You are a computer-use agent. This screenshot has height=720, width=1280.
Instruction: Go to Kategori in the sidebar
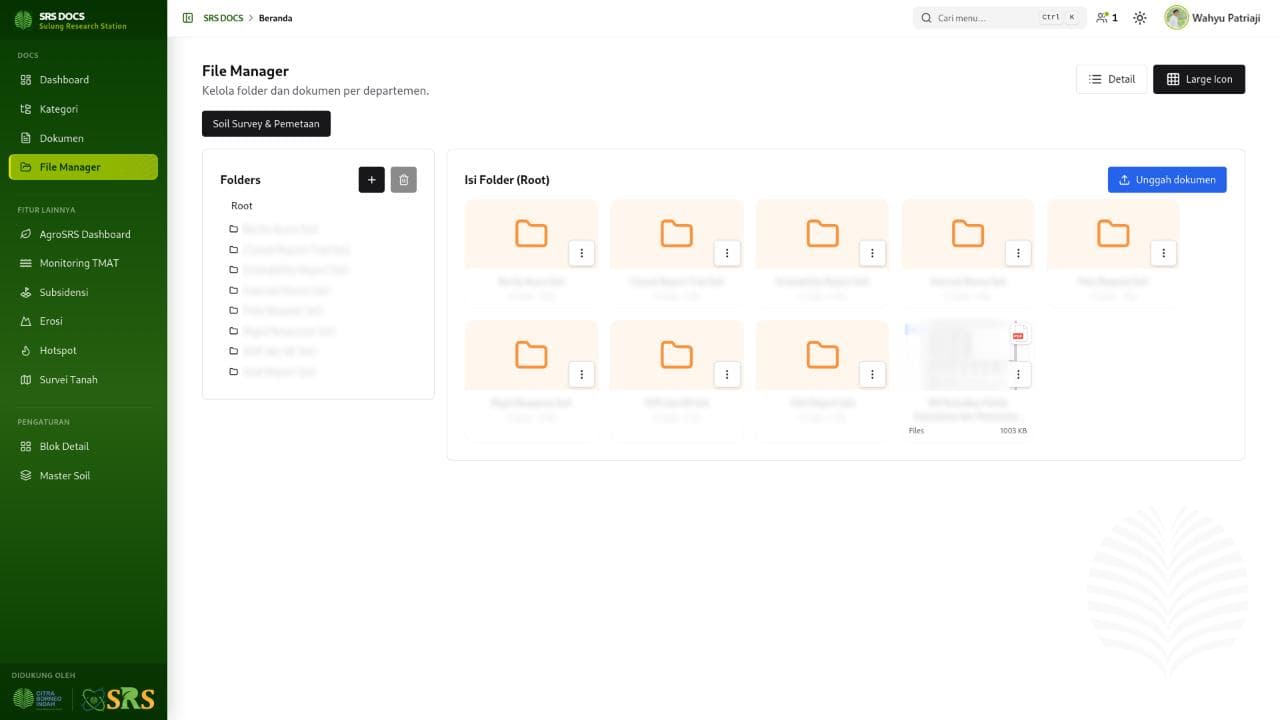coord(83,109)
